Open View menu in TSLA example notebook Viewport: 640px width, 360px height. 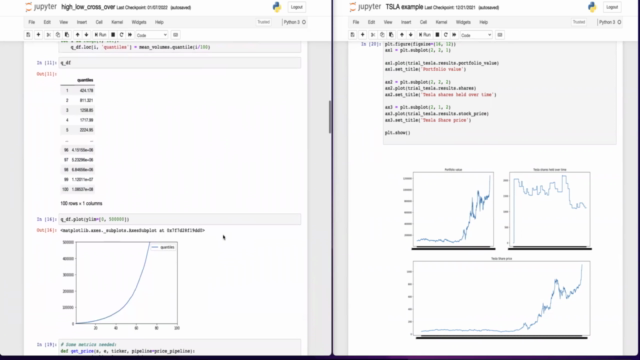point(388,22)
